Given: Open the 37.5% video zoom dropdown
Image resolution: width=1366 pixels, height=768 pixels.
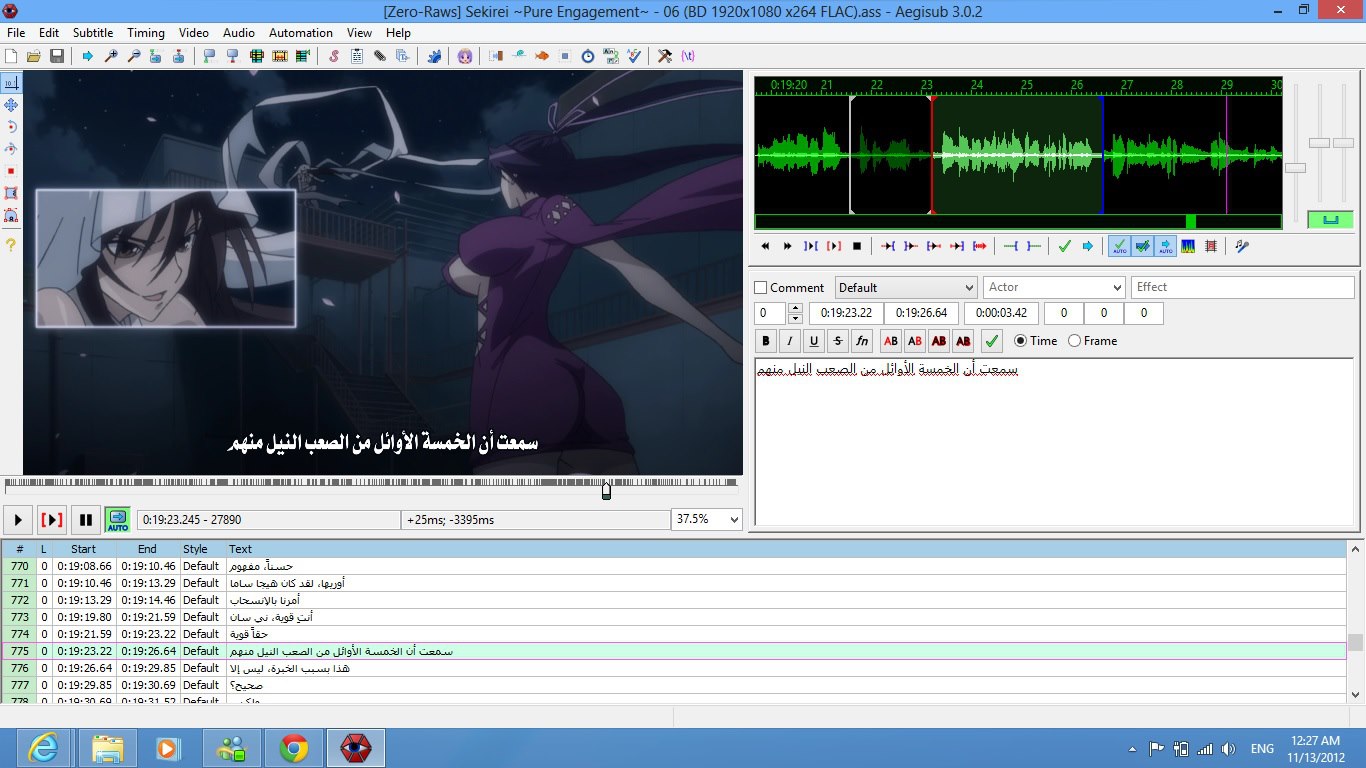Looking at the screenshot, I should pos(707,520).
